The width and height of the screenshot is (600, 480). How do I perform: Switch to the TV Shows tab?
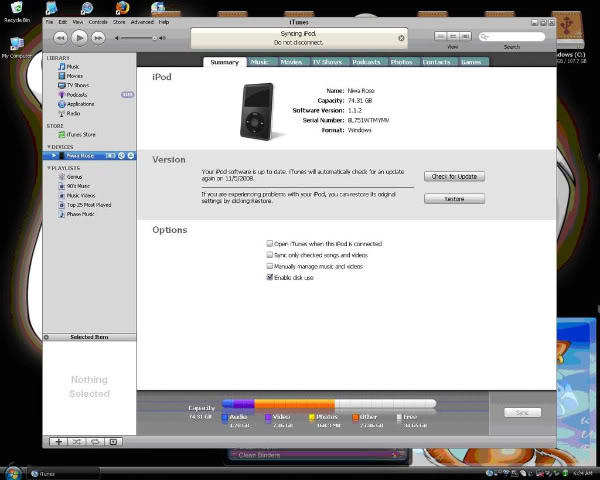click(x=327, y=62)
